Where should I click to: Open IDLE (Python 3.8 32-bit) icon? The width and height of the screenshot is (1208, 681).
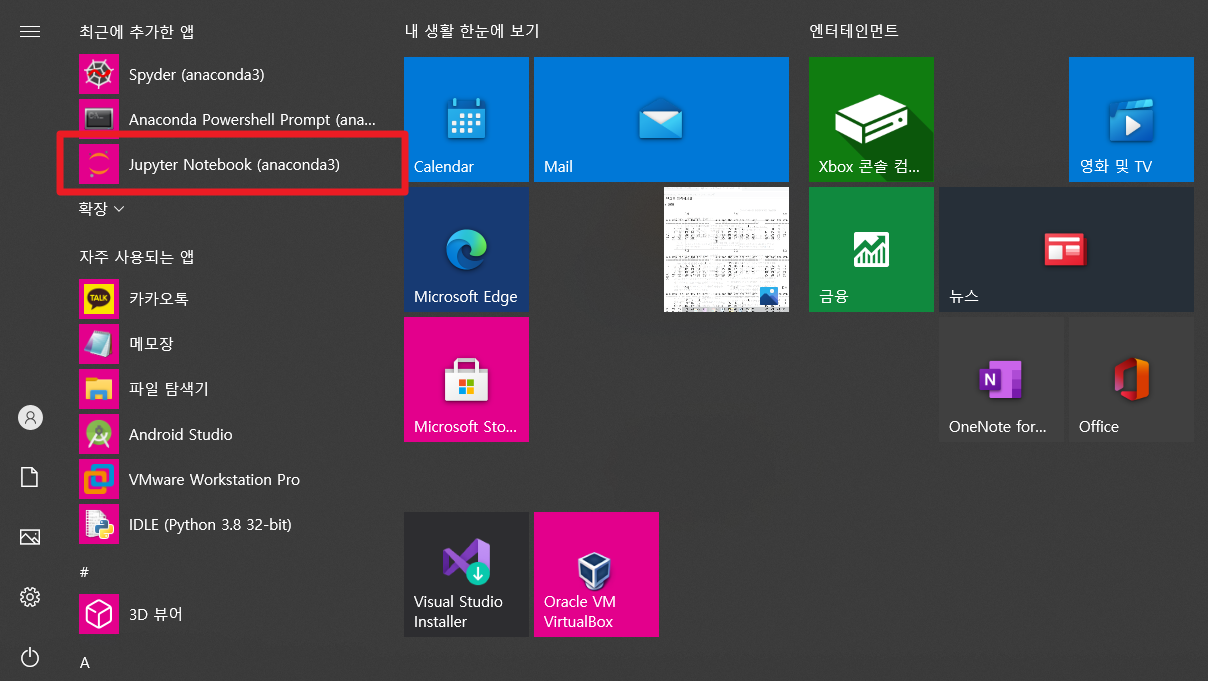[99, 524]
